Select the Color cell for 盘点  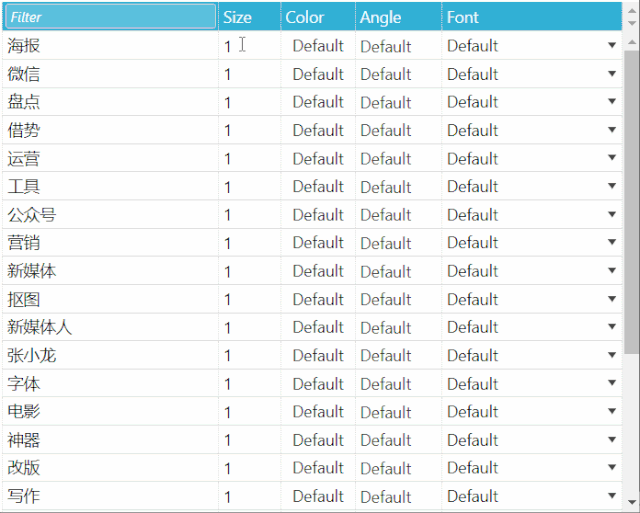click(318, 102)
